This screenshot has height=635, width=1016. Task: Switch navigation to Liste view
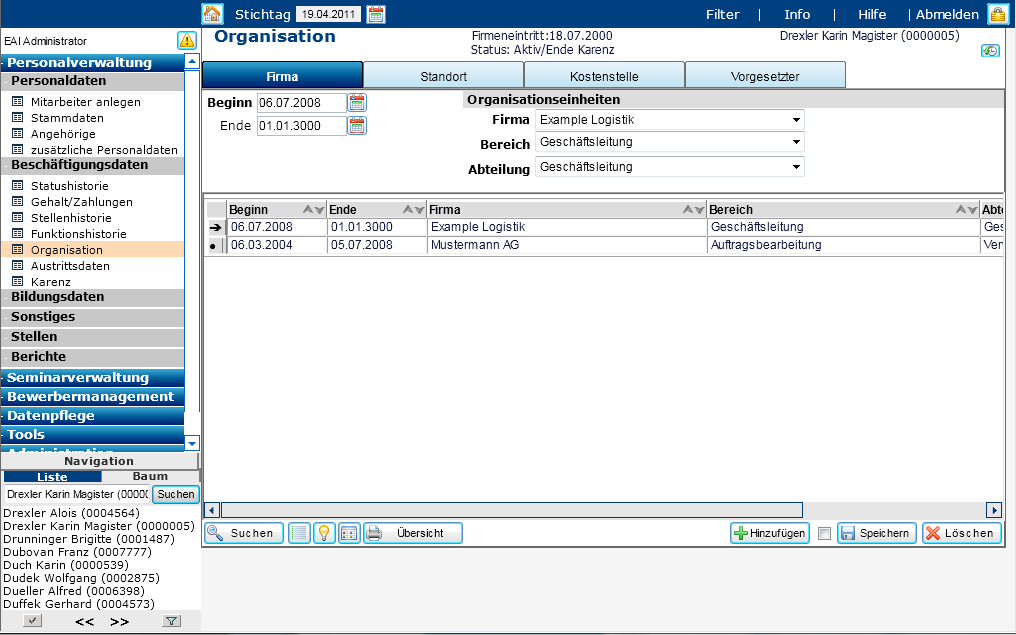pyautogui.click(x=52, y=477)
